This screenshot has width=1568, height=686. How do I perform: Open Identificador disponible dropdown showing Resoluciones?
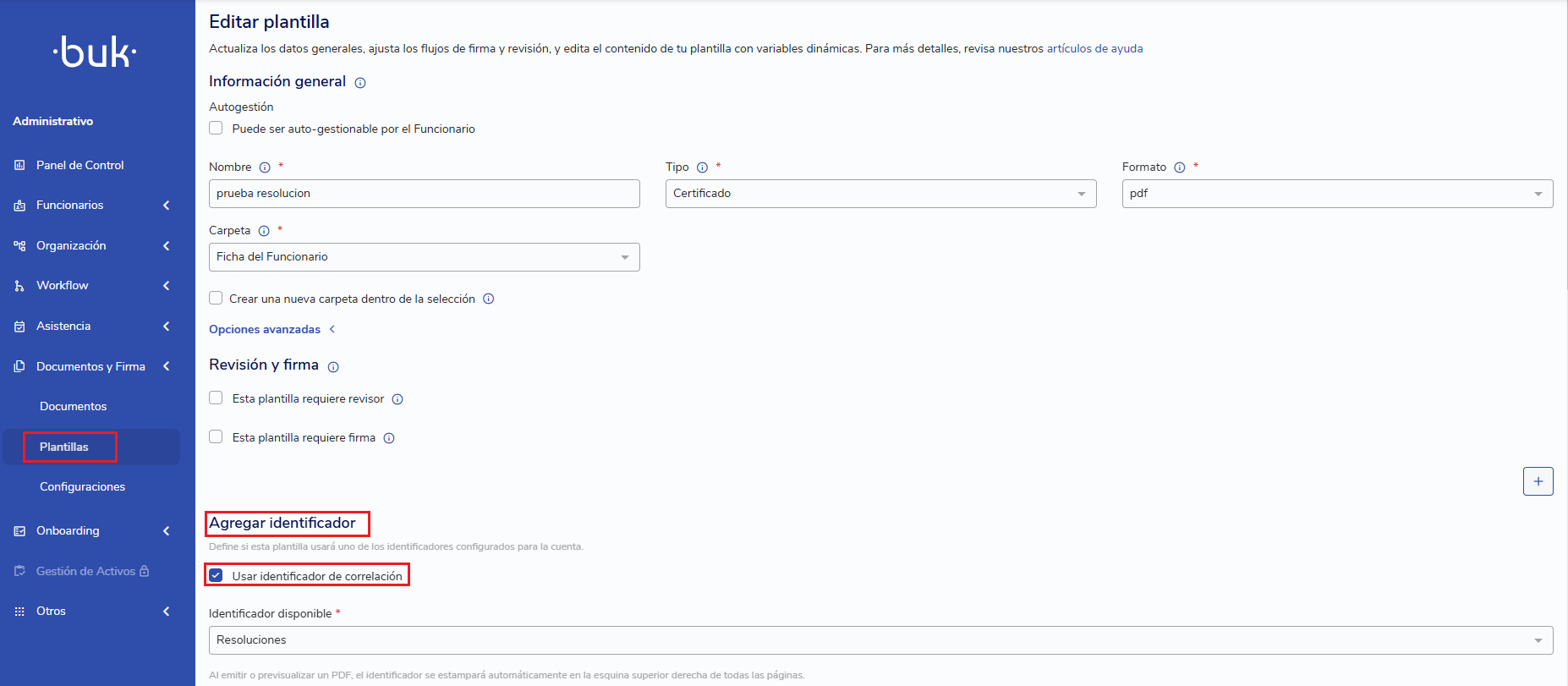click(x=880, y=640)
